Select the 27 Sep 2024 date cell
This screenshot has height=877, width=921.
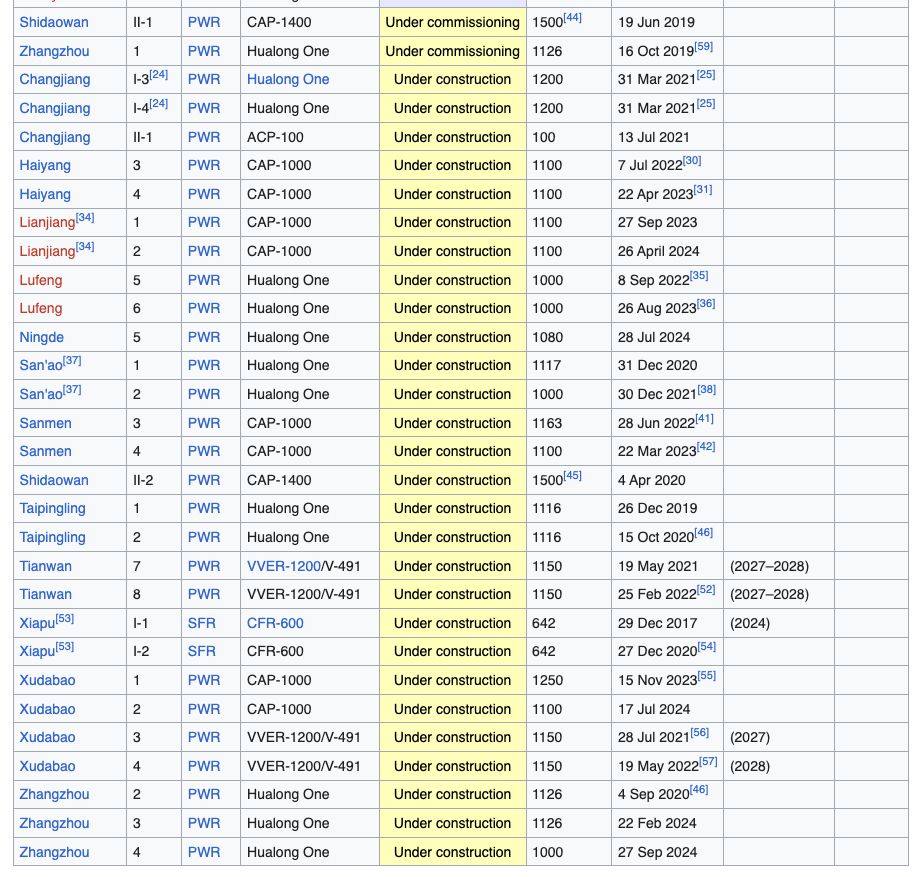point(667,852)
